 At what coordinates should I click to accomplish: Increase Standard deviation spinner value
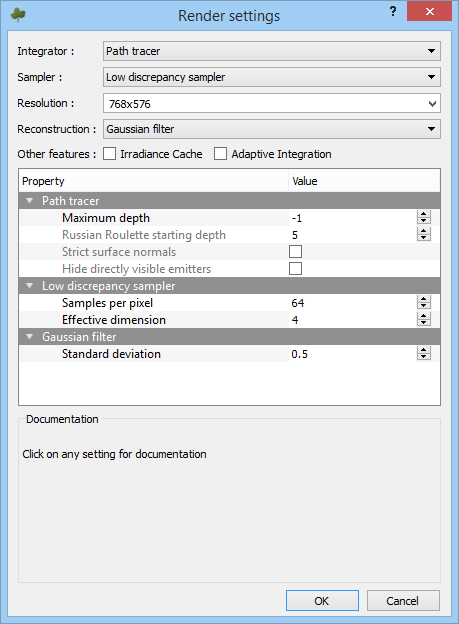pyautogui.click(x=424, y=350)
